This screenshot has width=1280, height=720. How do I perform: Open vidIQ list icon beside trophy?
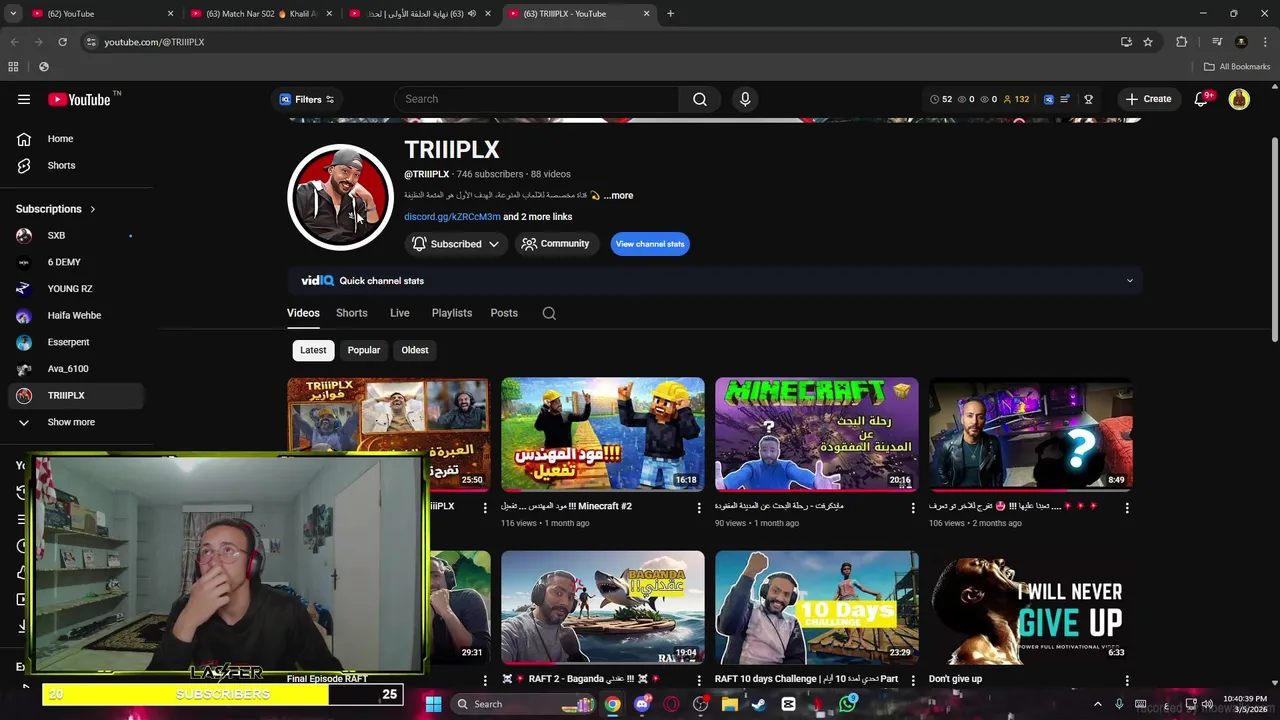coord(1065,99)
